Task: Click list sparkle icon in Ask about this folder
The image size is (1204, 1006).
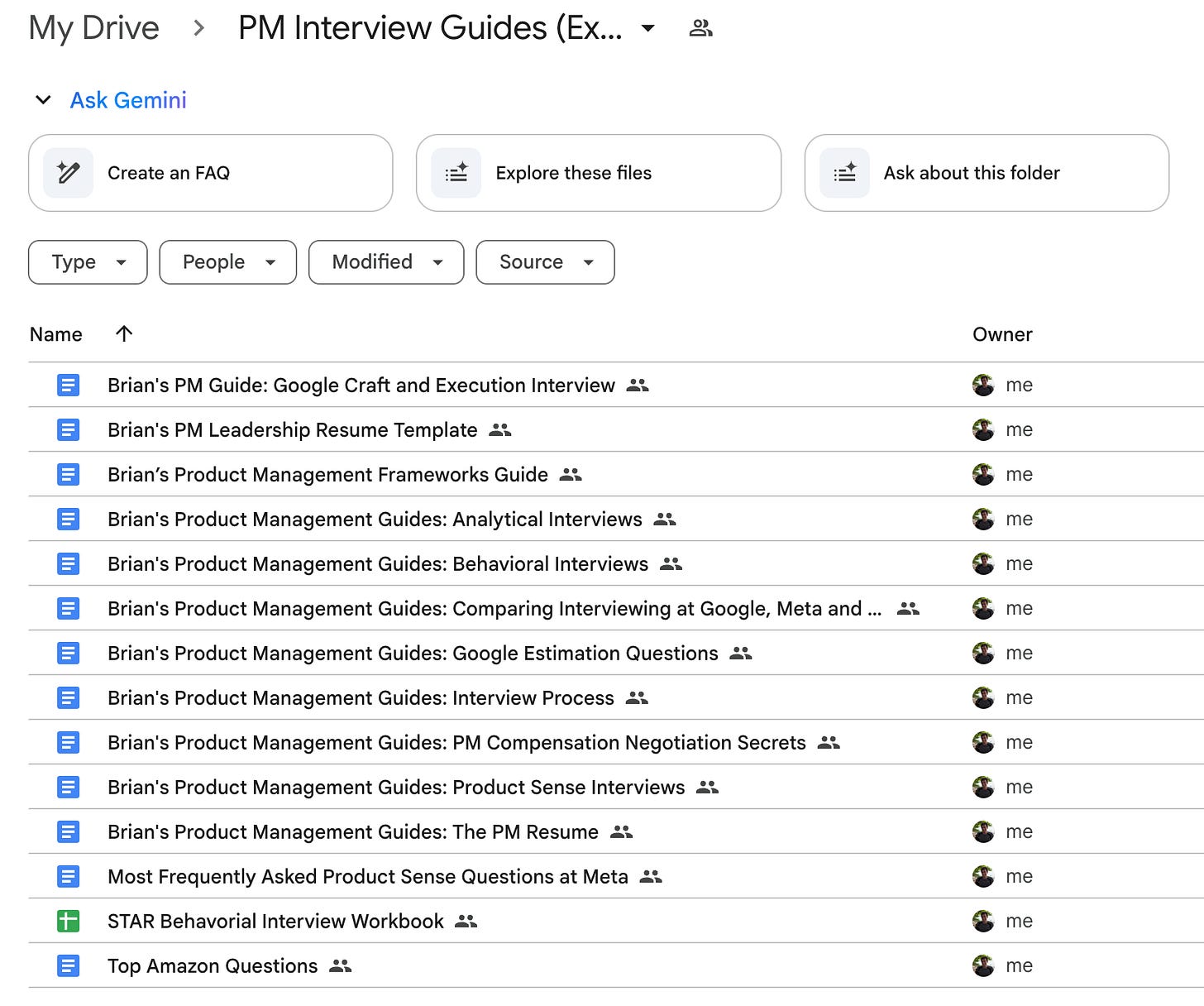Action: tap(844, 173)
